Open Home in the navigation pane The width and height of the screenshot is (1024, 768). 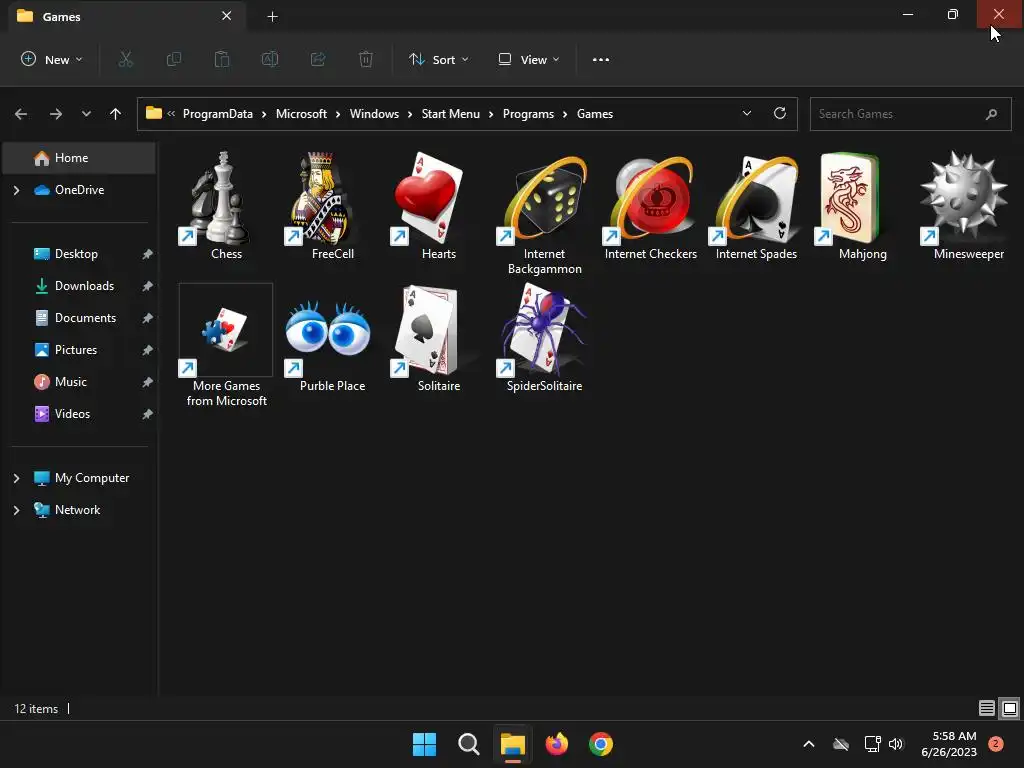point(79,158)
